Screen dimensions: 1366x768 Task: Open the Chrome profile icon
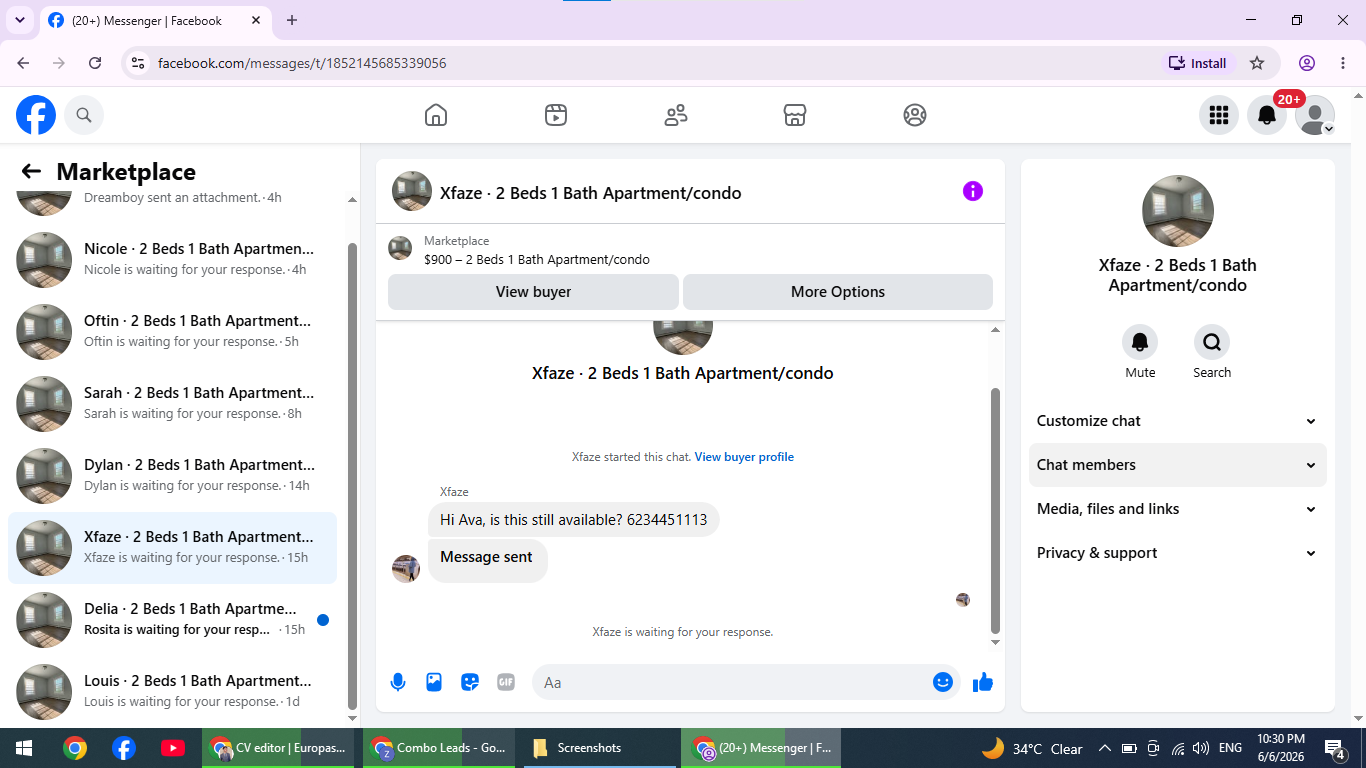coord(1307,63)
